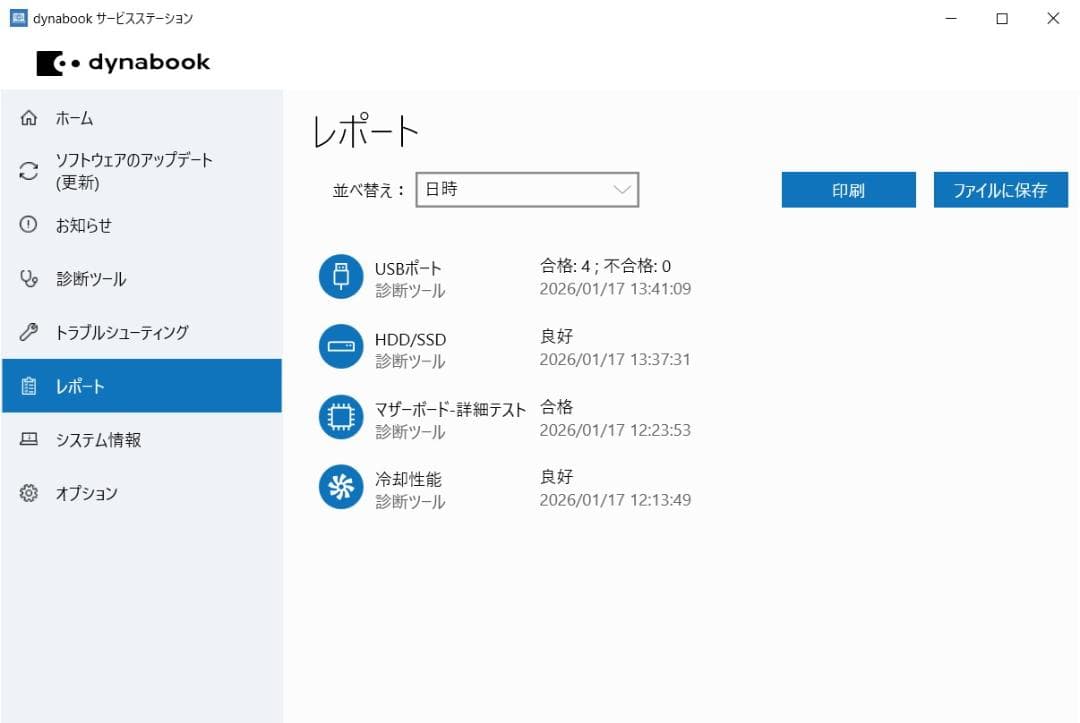
Task: Open the 冷却性能 fan icon
Action: click(340, 487)
